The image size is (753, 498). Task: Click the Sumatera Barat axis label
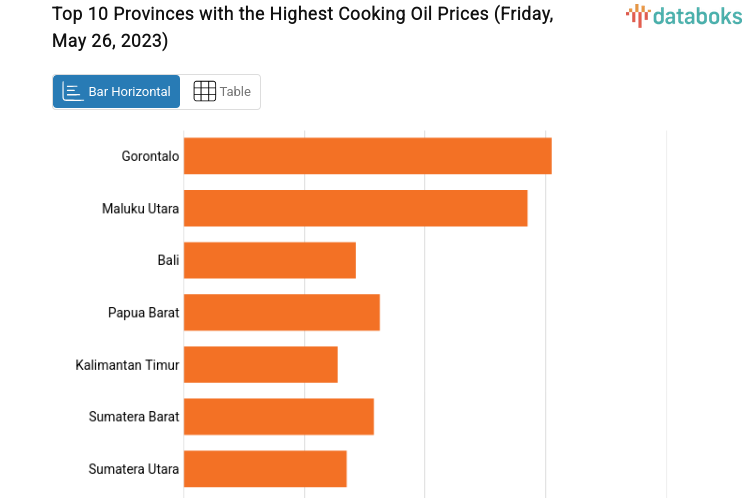click(x=134, y=416)
